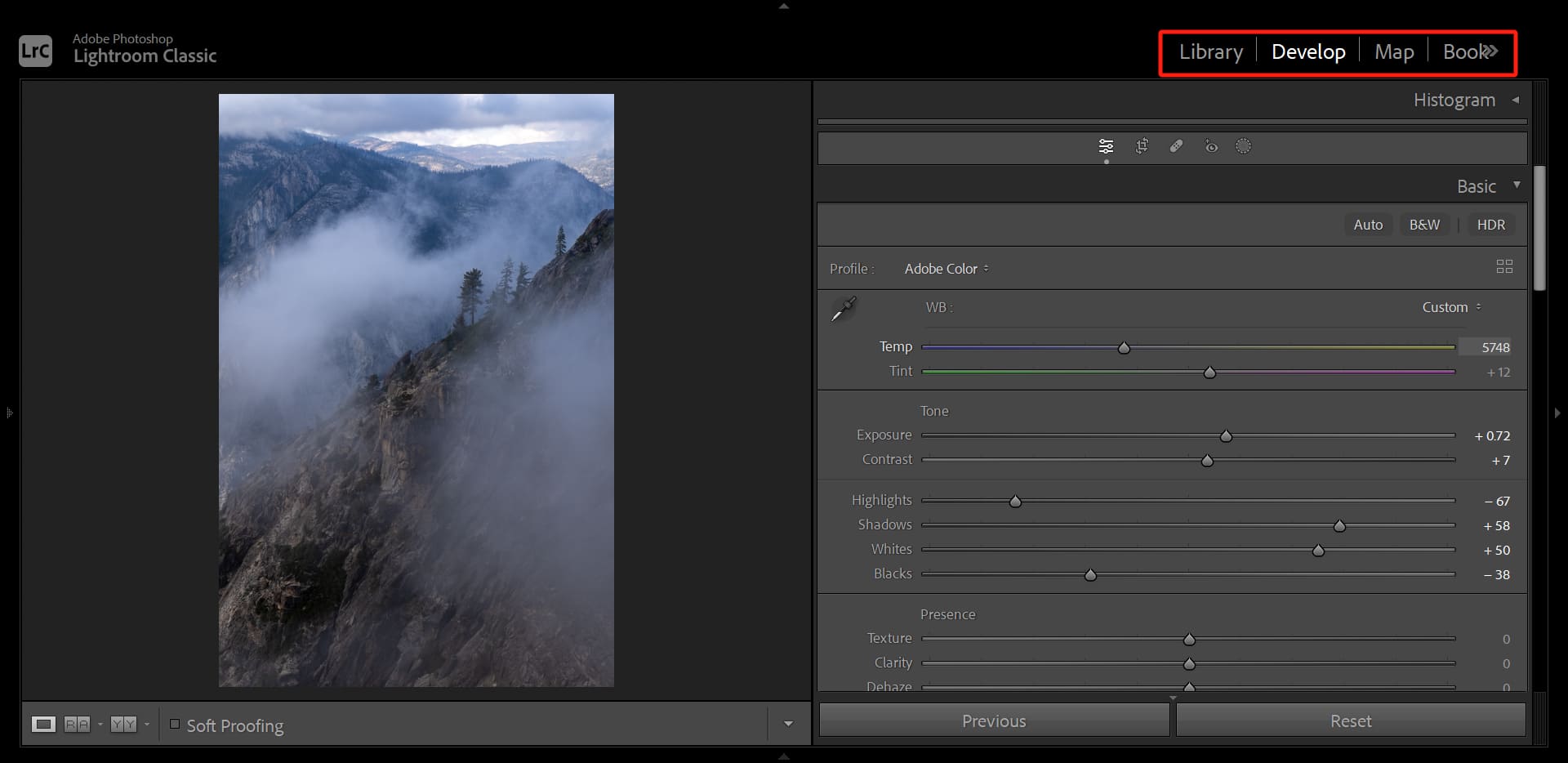Click the Highlights slider handle
Image resolution: width=1568 pixels, height=763 pixels.
[x=1015, y=502]
